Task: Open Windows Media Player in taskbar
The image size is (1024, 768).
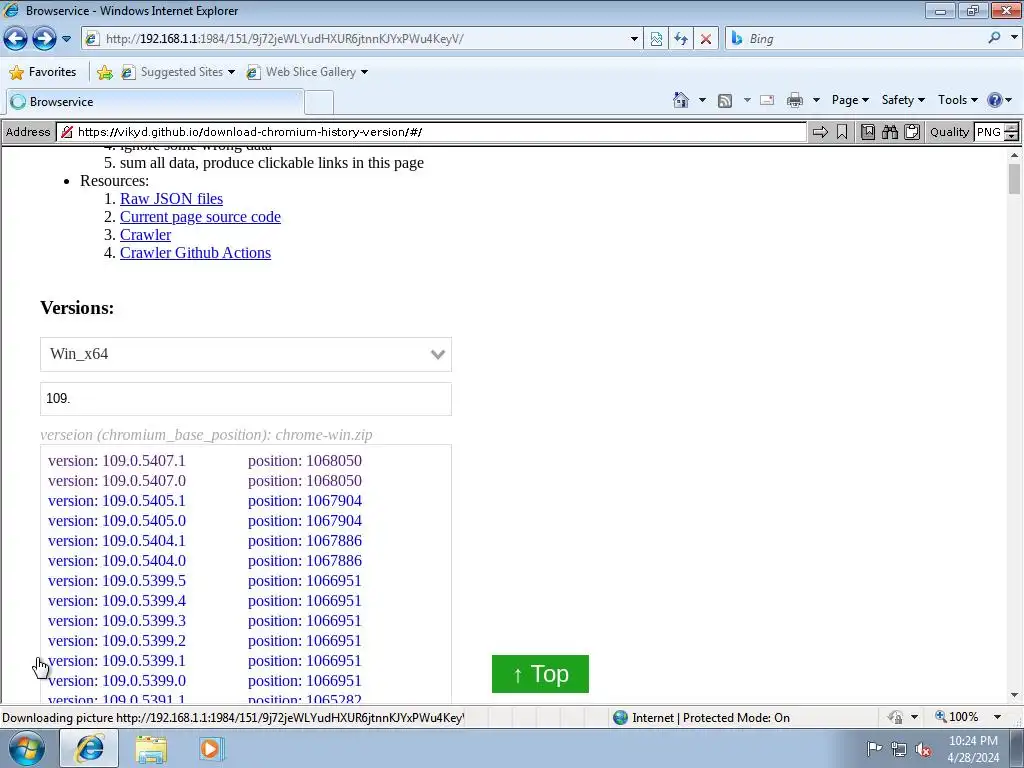Action: pyautogui.click(x=210, y=748)
